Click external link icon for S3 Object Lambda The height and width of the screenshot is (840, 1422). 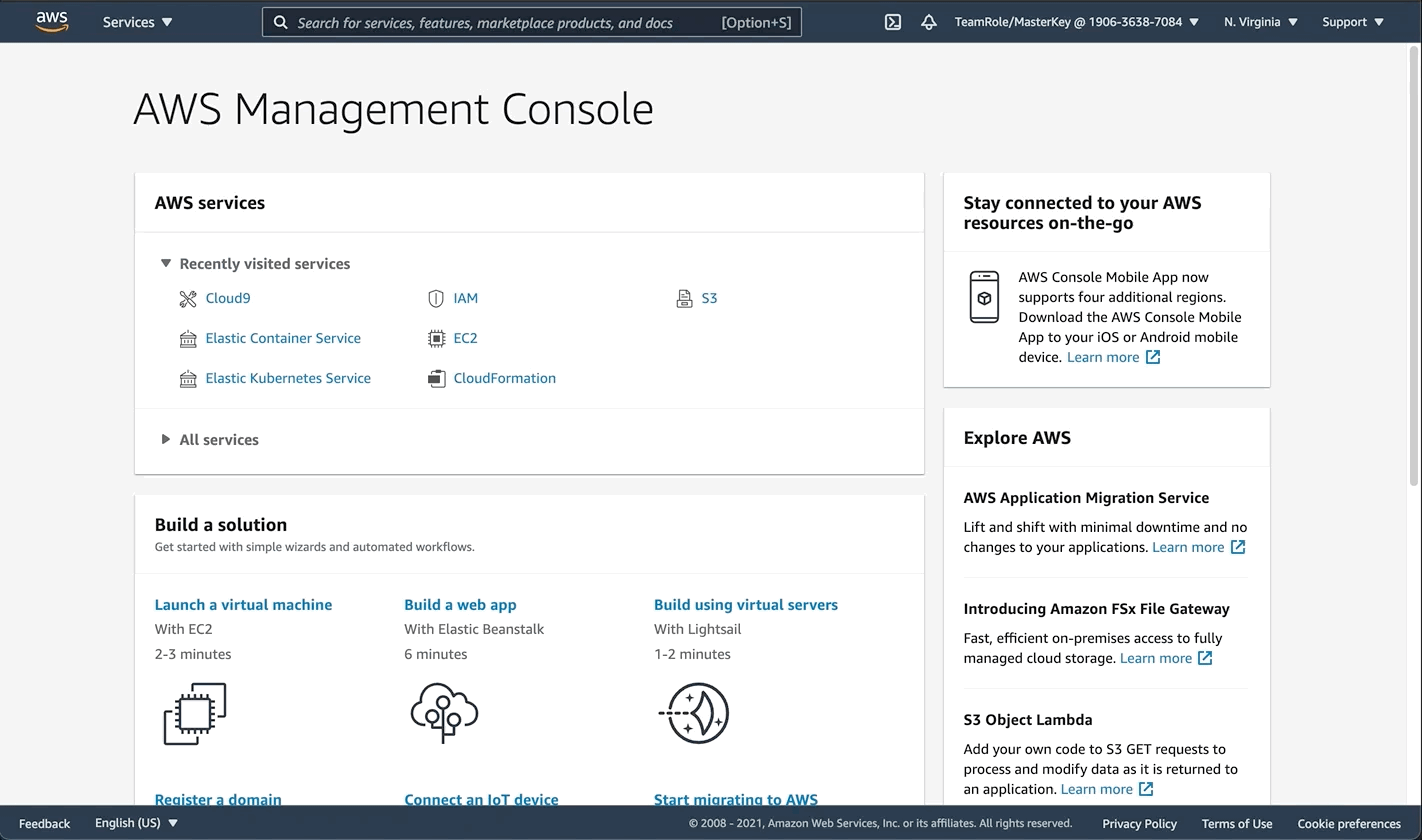(1146, 789)
